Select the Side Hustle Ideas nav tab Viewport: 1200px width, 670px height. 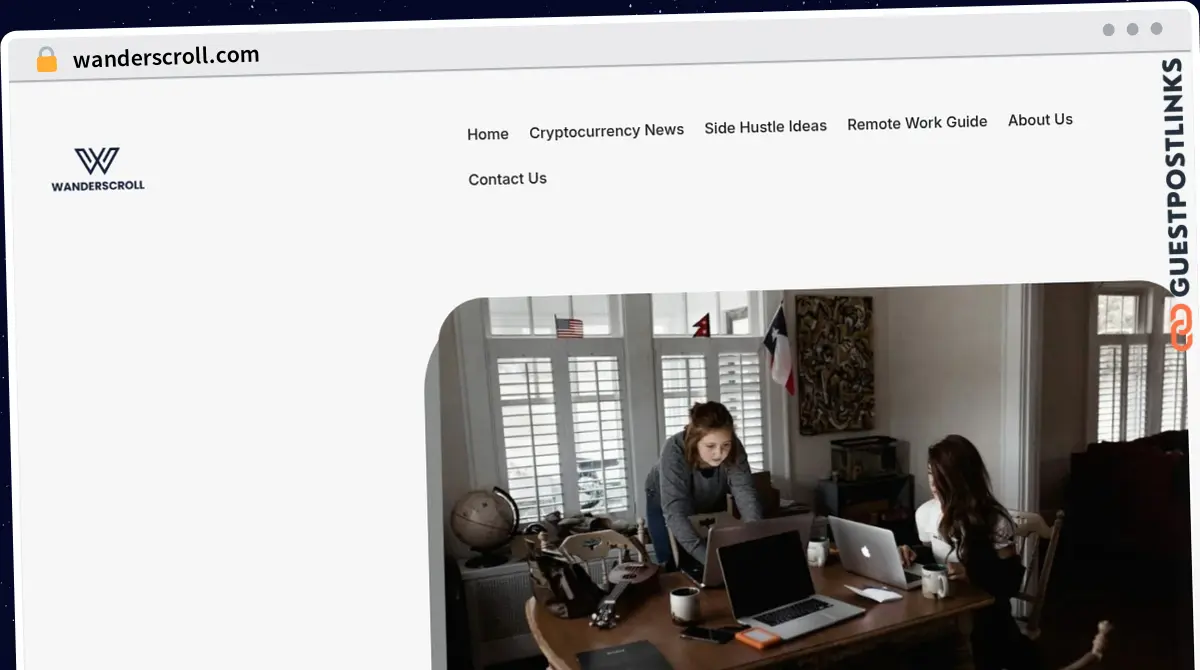[x=765, y=126]
